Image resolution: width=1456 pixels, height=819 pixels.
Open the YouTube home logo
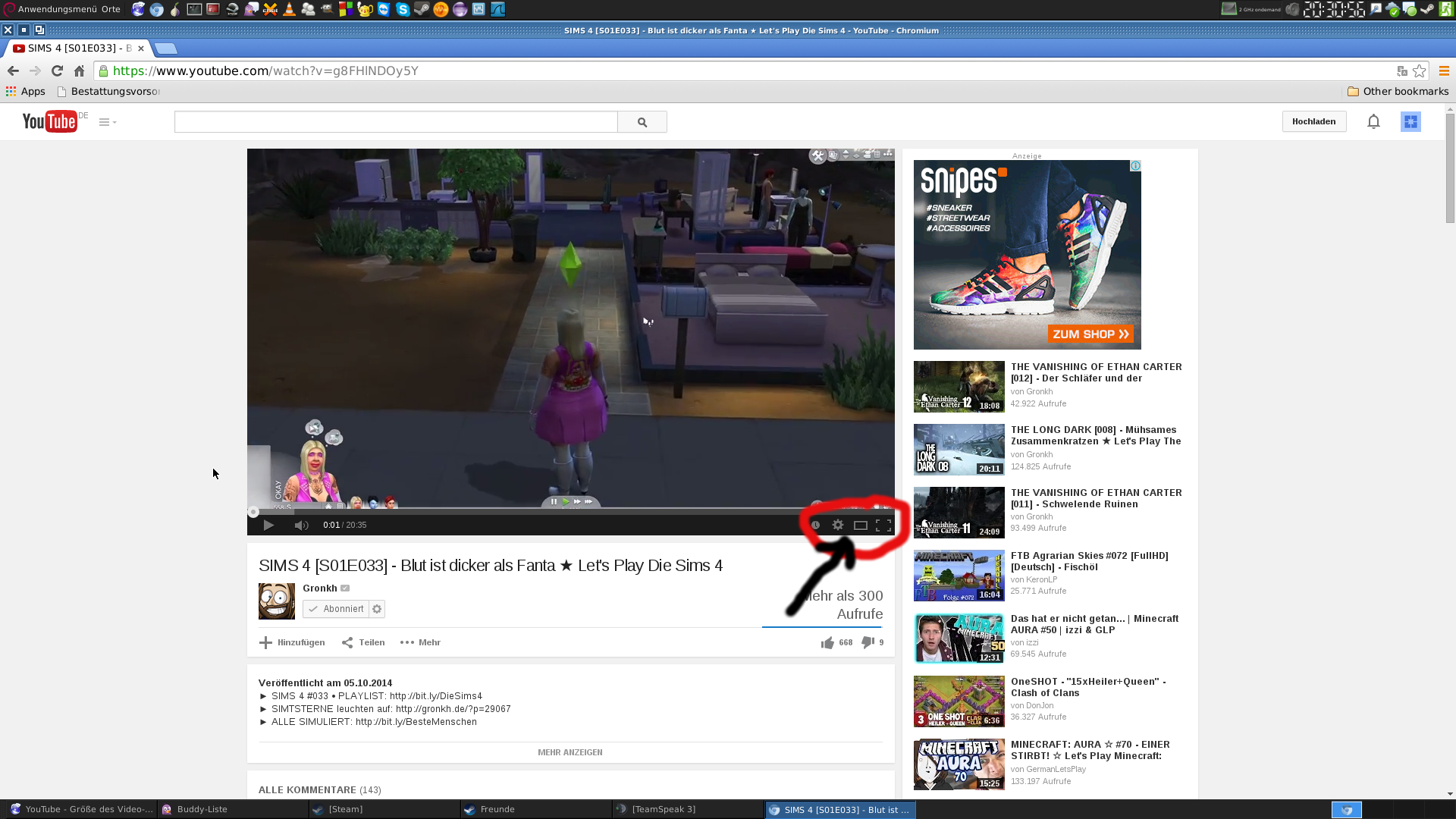50,121
